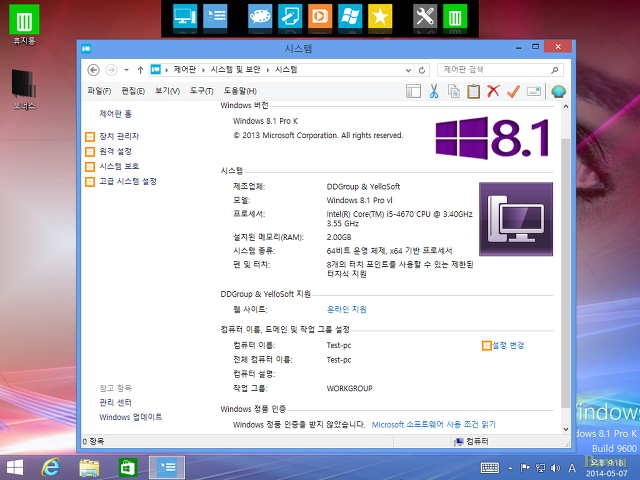Refresh the System page
Screen dimensions: 640x480
point(422,70)
